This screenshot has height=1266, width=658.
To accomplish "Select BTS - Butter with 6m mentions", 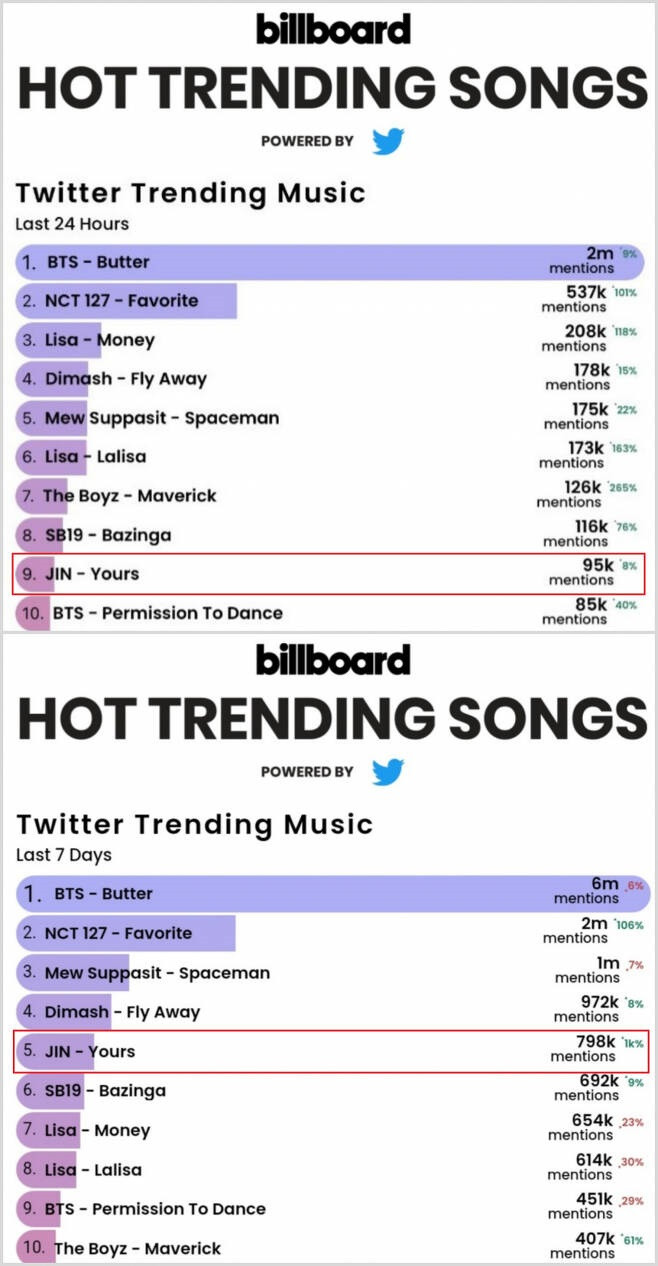I will (x=330, y=893).
